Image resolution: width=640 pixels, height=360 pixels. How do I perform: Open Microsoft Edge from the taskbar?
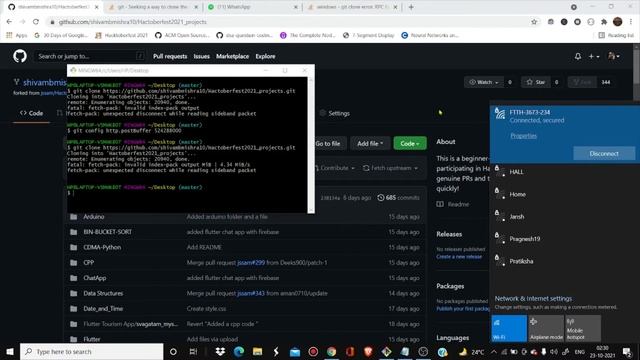(x=239, y=351)
